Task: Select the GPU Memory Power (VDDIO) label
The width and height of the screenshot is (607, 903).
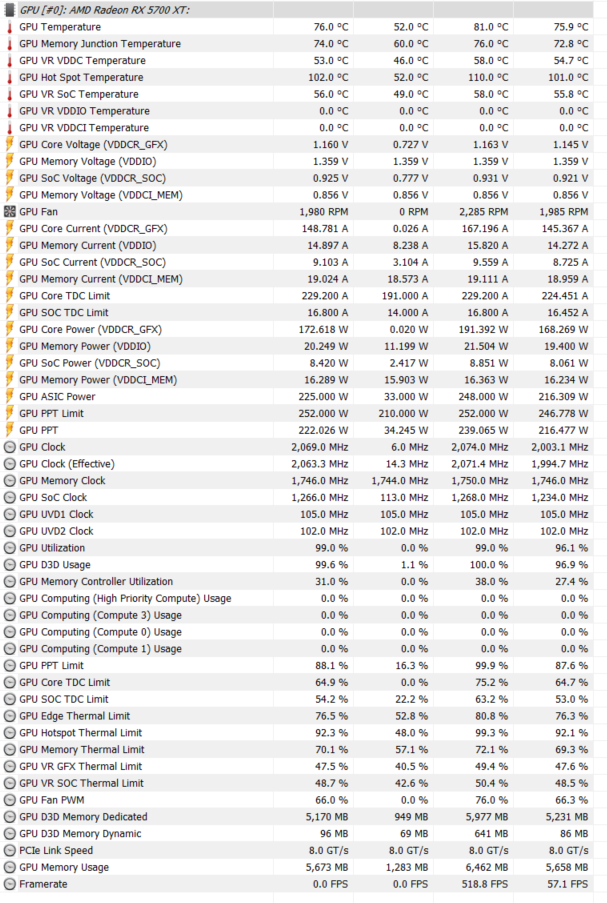Action: click(x=85, y=347)
